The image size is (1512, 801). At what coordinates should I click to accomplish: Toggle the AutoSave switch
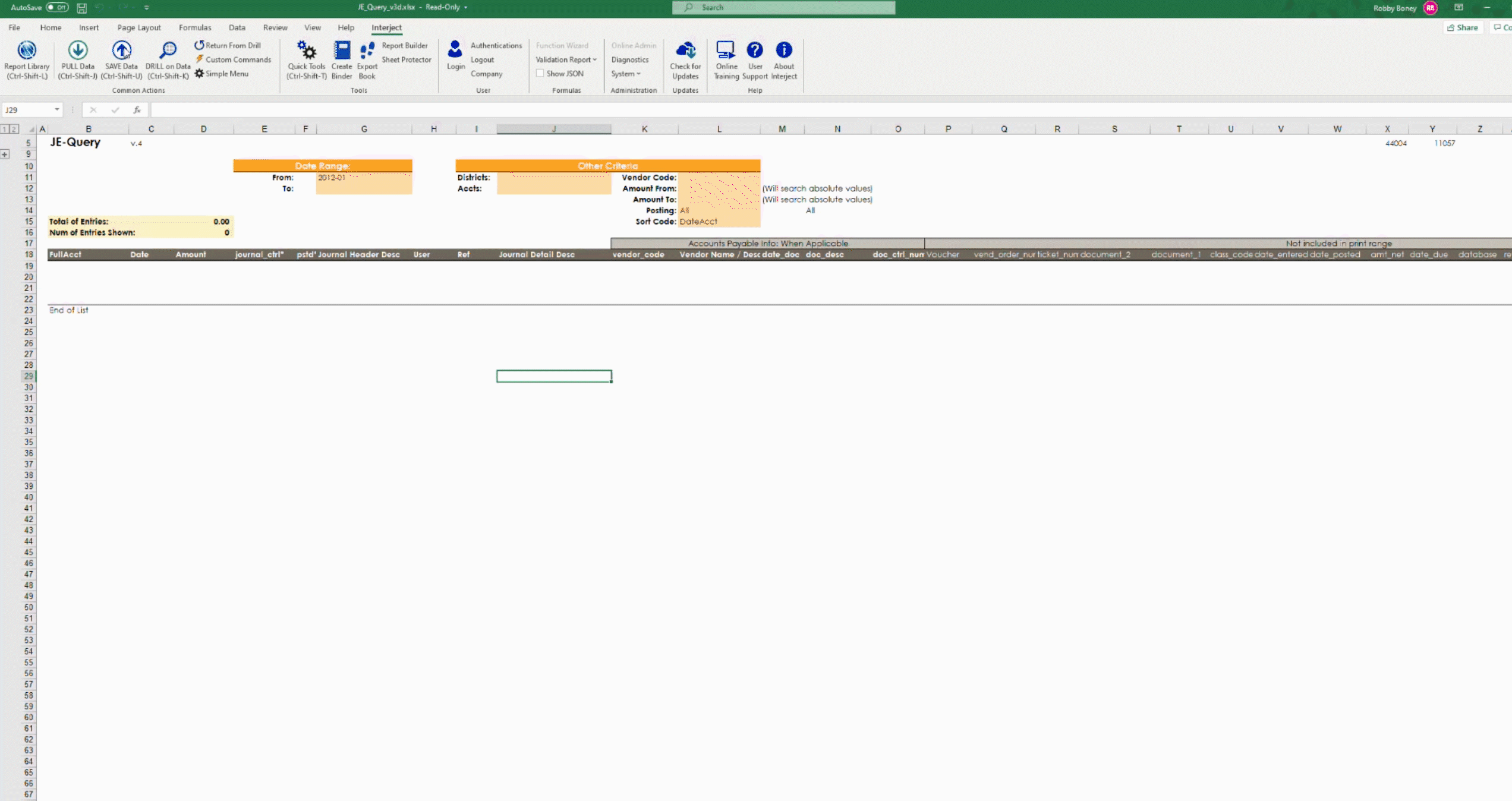coord(58,8)
